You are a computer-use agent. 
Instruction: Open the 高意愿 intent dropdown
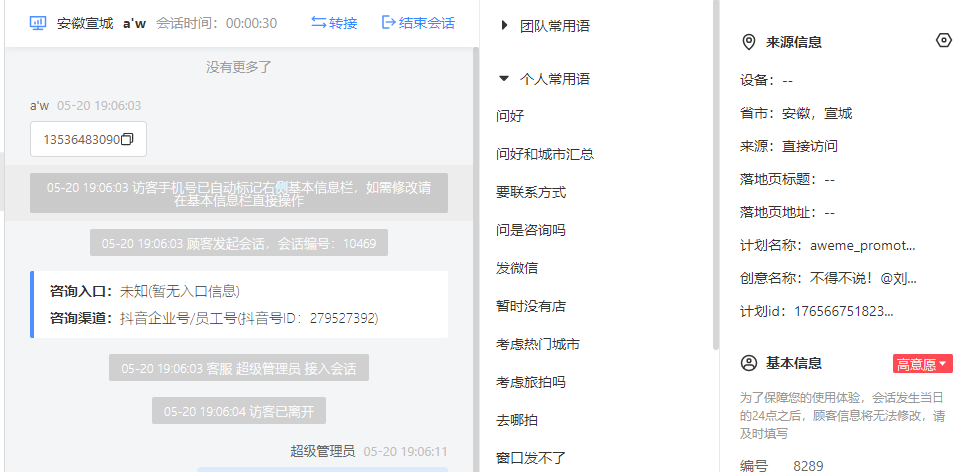(923, 364)
